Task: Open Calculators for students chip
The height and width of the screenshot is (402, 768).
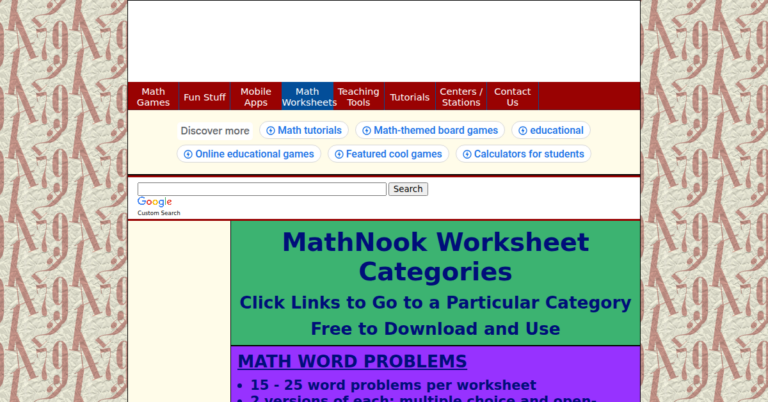Action: [524, 154]
